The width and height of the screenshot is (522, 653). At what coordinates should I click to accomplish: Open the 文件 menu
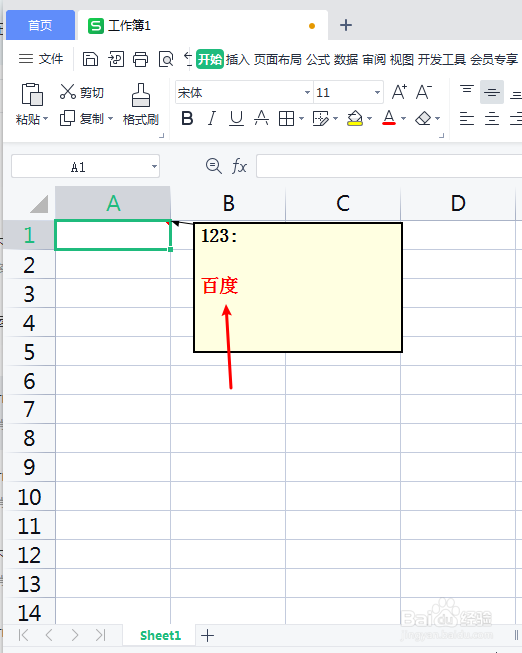click(41, 59)
